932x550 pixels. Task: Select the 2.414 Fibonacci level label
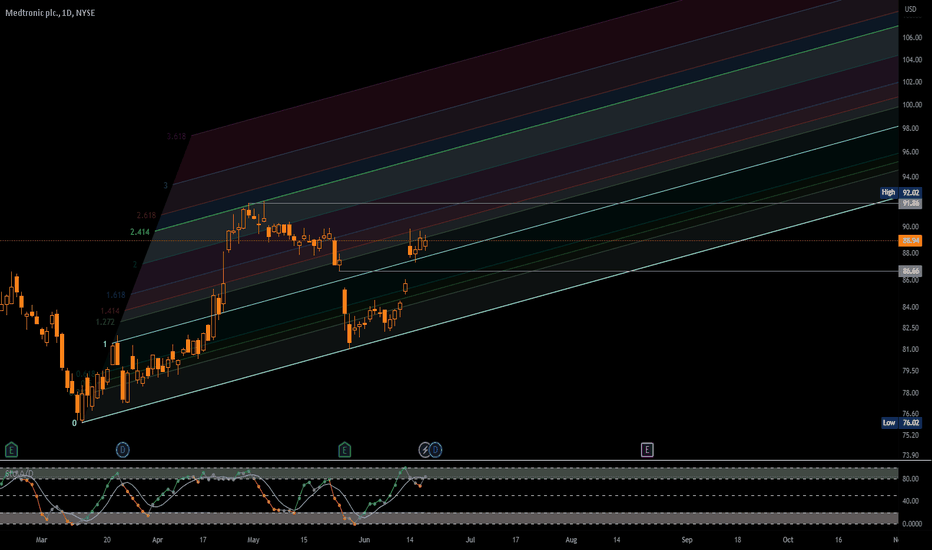pos(140,232)
